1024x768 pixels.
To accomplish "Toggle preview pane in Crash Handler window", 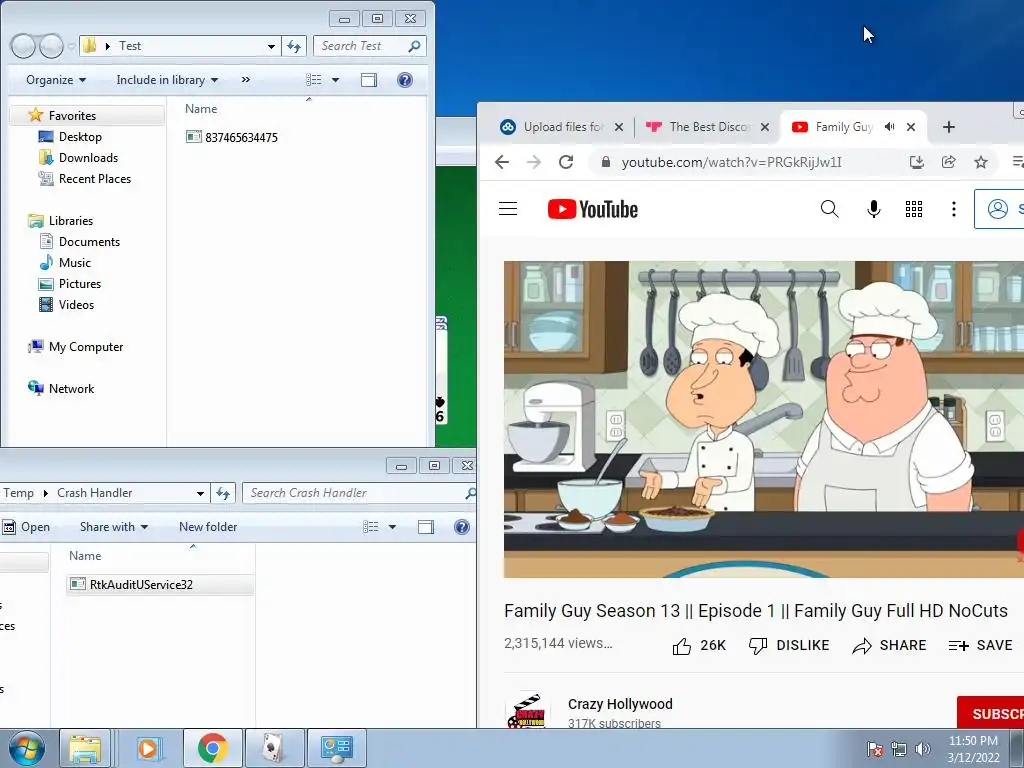I will (x=426, y=526).
